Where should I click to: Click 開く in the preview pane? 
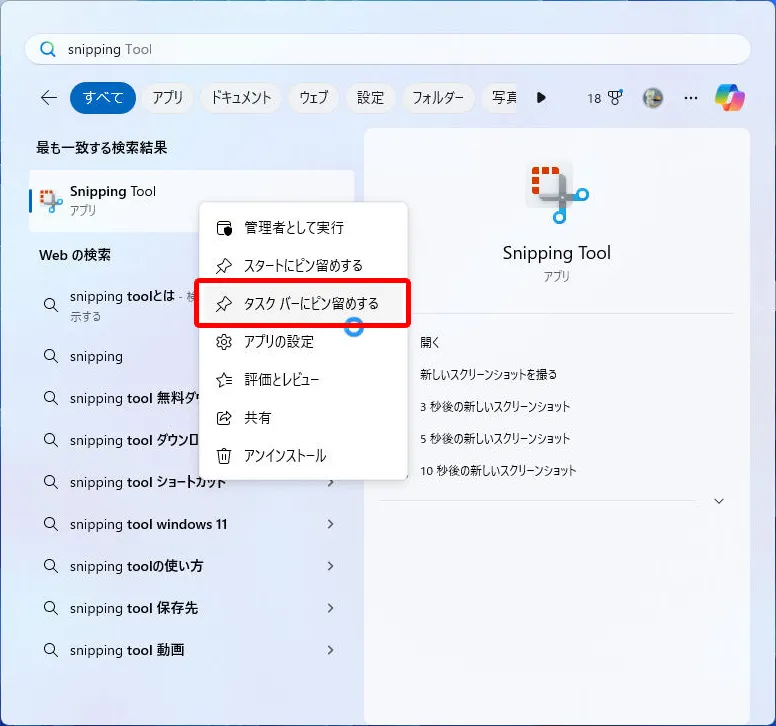pos(430,342)
